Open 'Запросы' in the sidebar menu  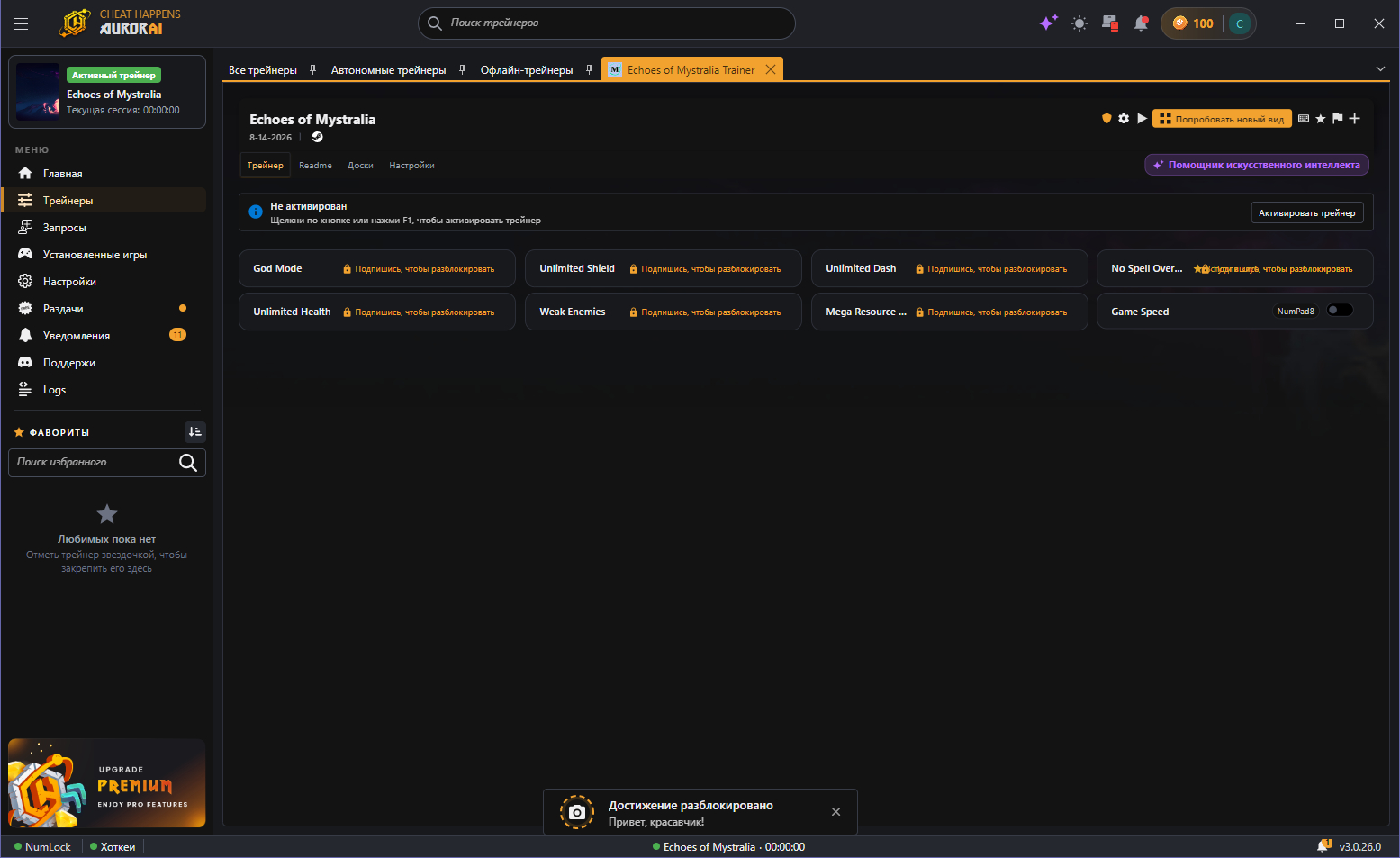(105, 227)
